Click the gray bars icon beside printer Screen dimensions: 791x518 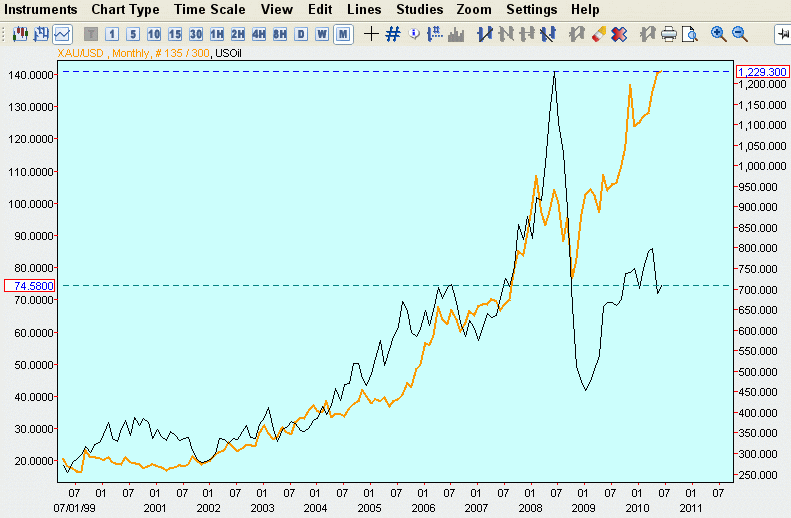coord(648,34)
